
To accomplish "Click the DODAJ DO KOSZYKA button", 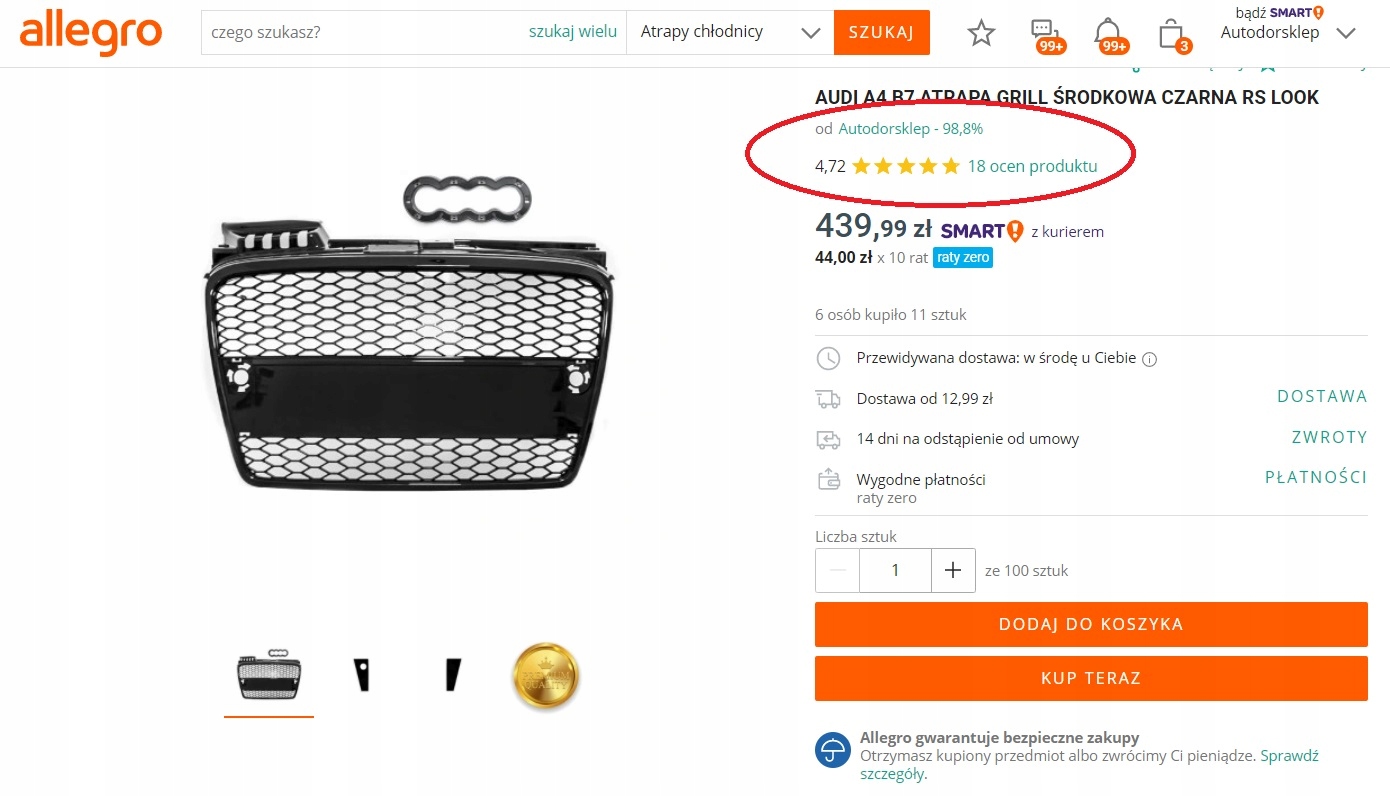I will tap(1090, 624).
